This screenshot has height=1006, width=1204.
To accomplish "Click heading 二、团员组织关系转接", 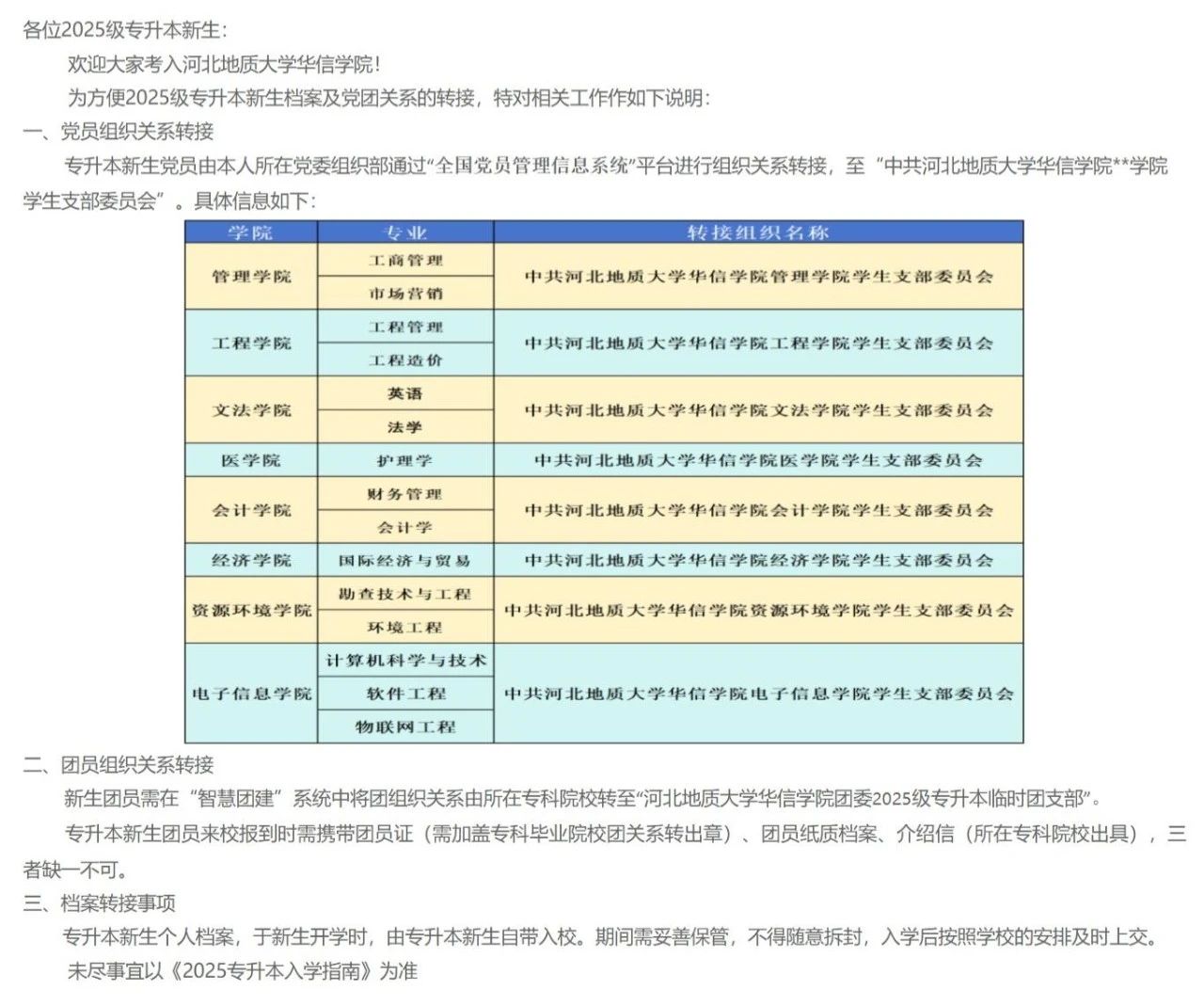I will (x=119, y=765).
